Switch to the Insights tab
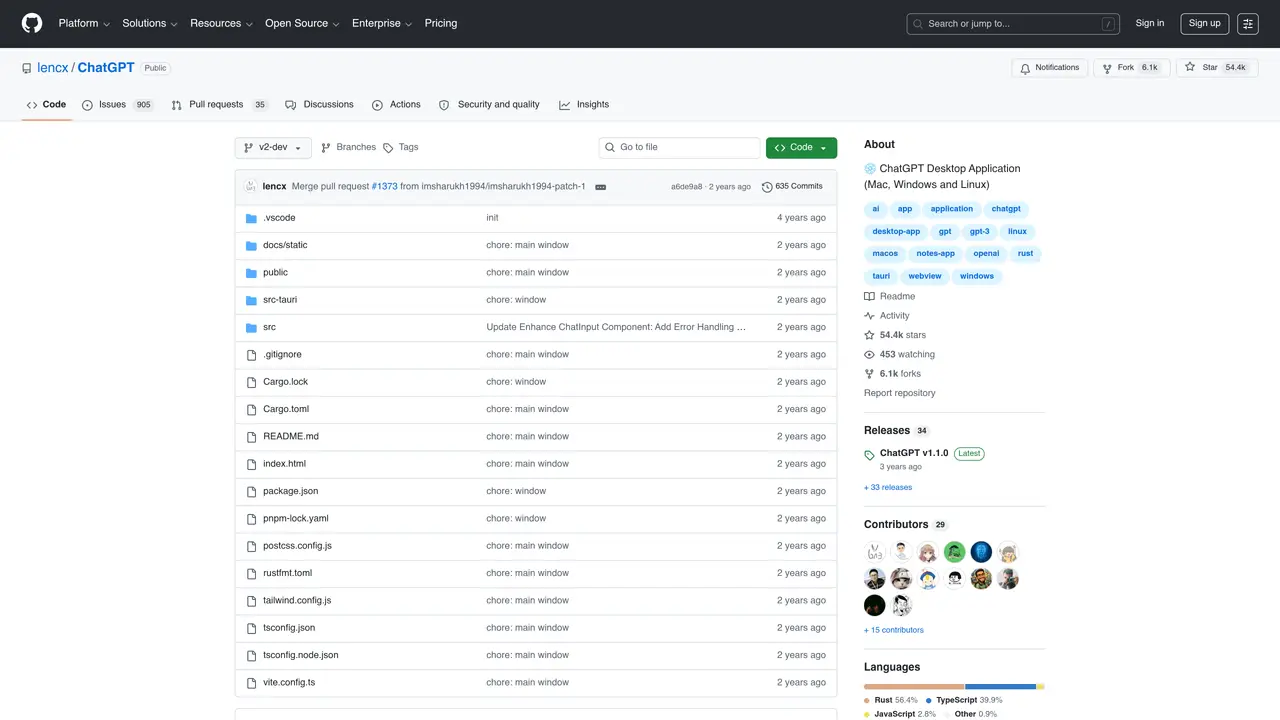The width and height of the screenshot is (1280, 720). [584, 105]
